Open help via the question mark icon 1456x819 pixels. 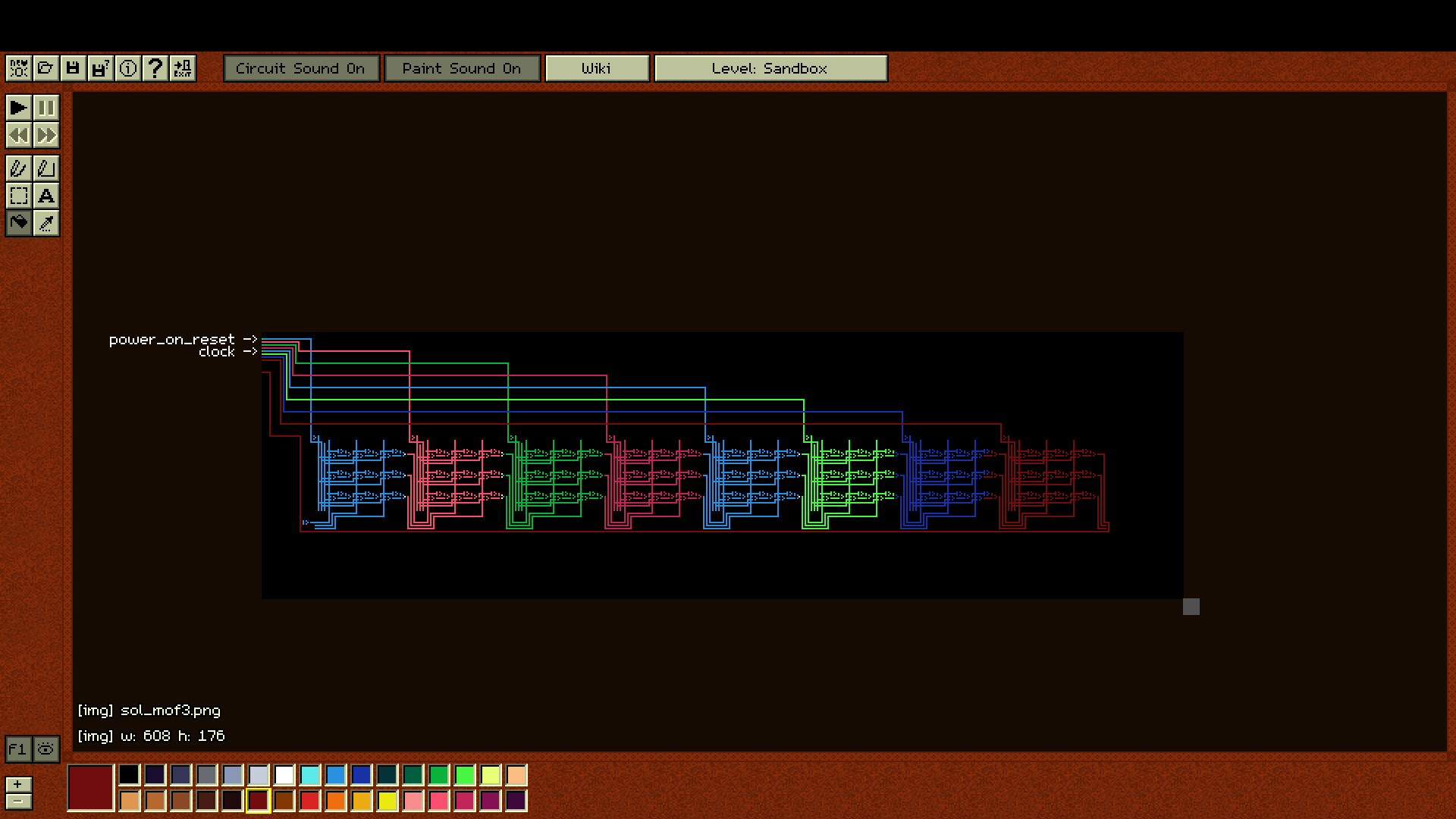click(155, 68)
